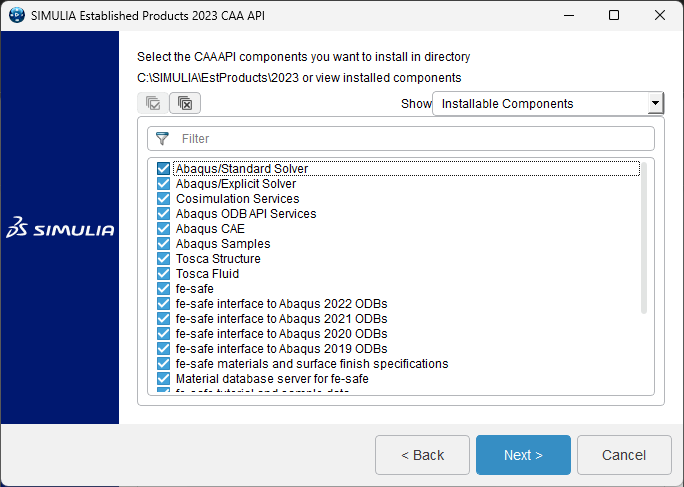Select the Tosca Fluid row text
The width and height of the screenshot is (684, 487).
tap(207, 274)
